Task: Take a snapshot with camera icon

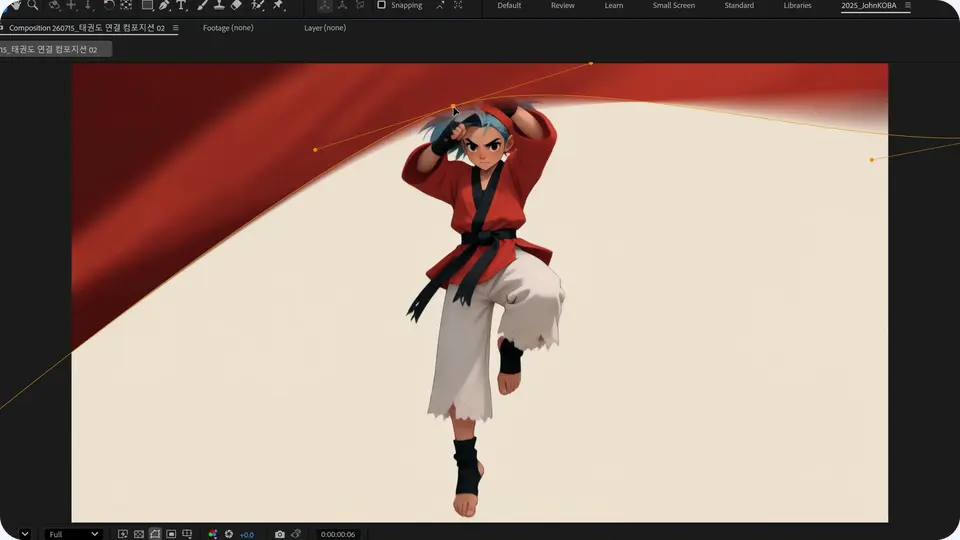Action: point(279,534)
